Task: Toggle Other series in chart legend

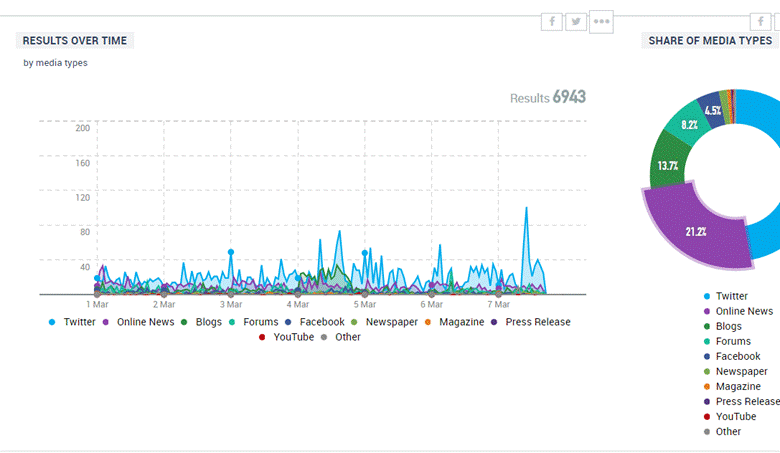Action: [340, 337]
